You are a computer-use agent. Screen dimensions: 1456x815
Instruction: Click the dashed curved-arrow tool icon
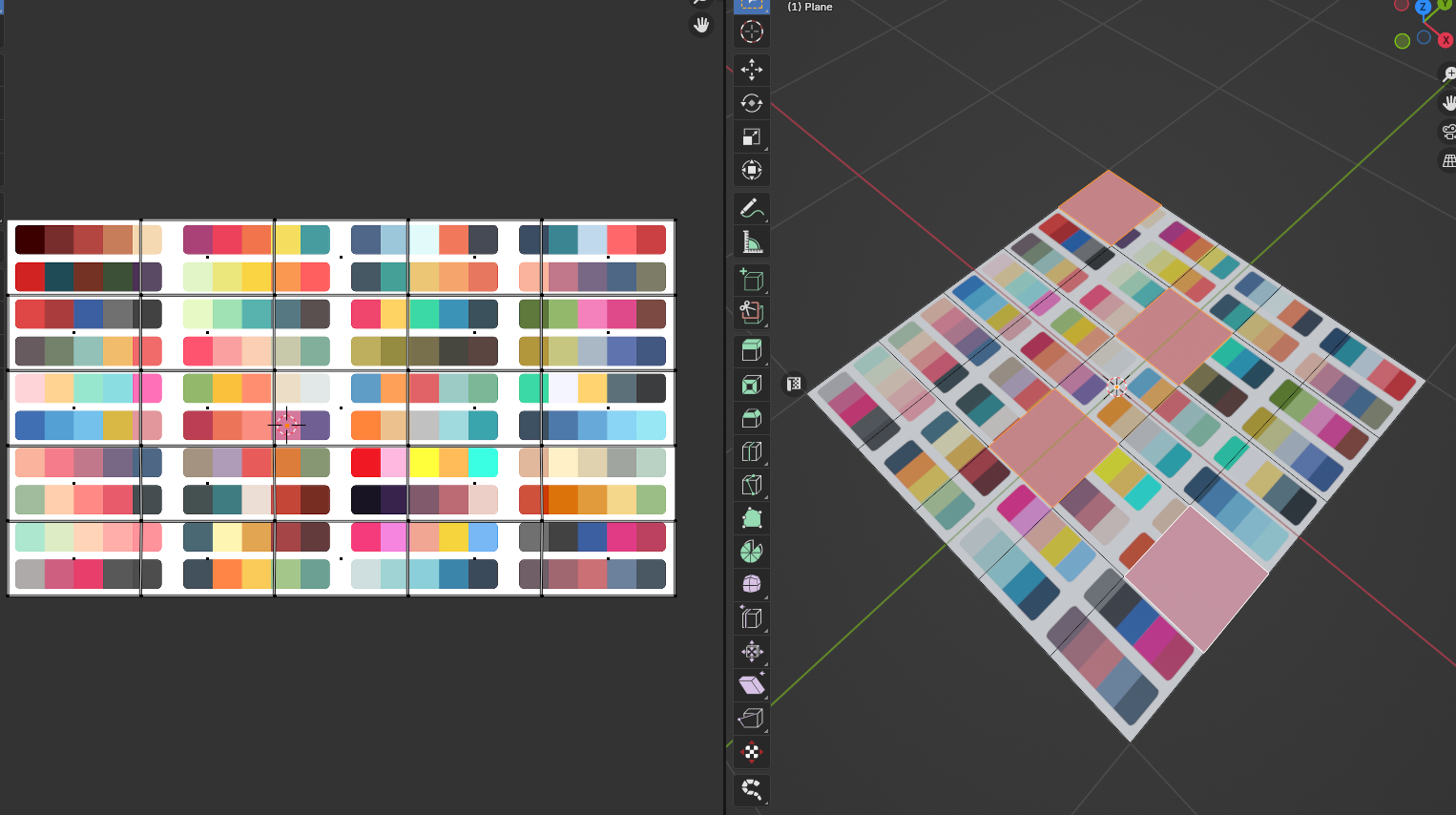(x=752, y=790)
